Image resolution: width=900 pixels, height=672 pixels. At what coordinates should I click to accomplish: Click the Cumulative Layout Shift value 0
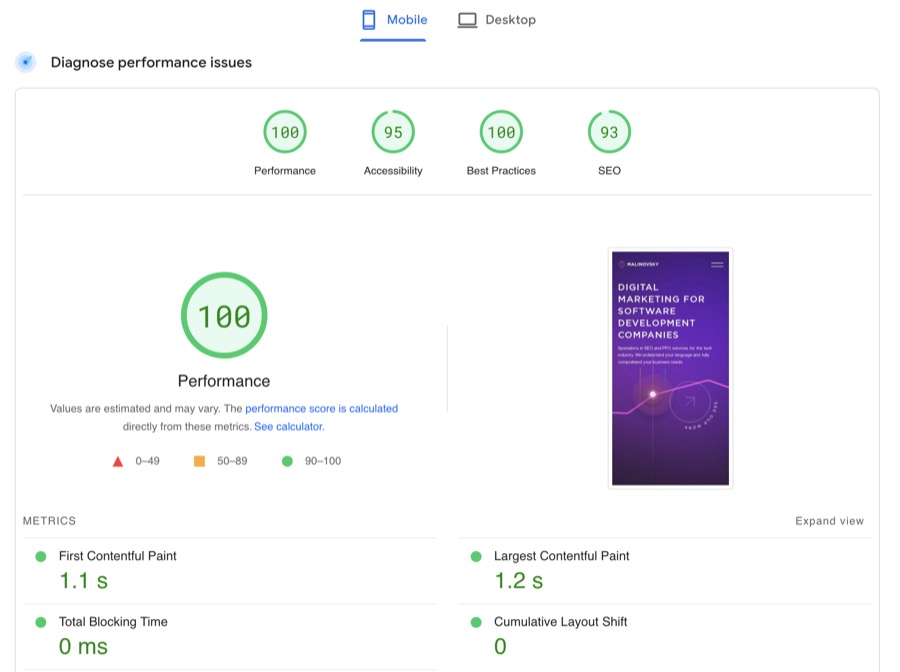[x=501, y=647]
